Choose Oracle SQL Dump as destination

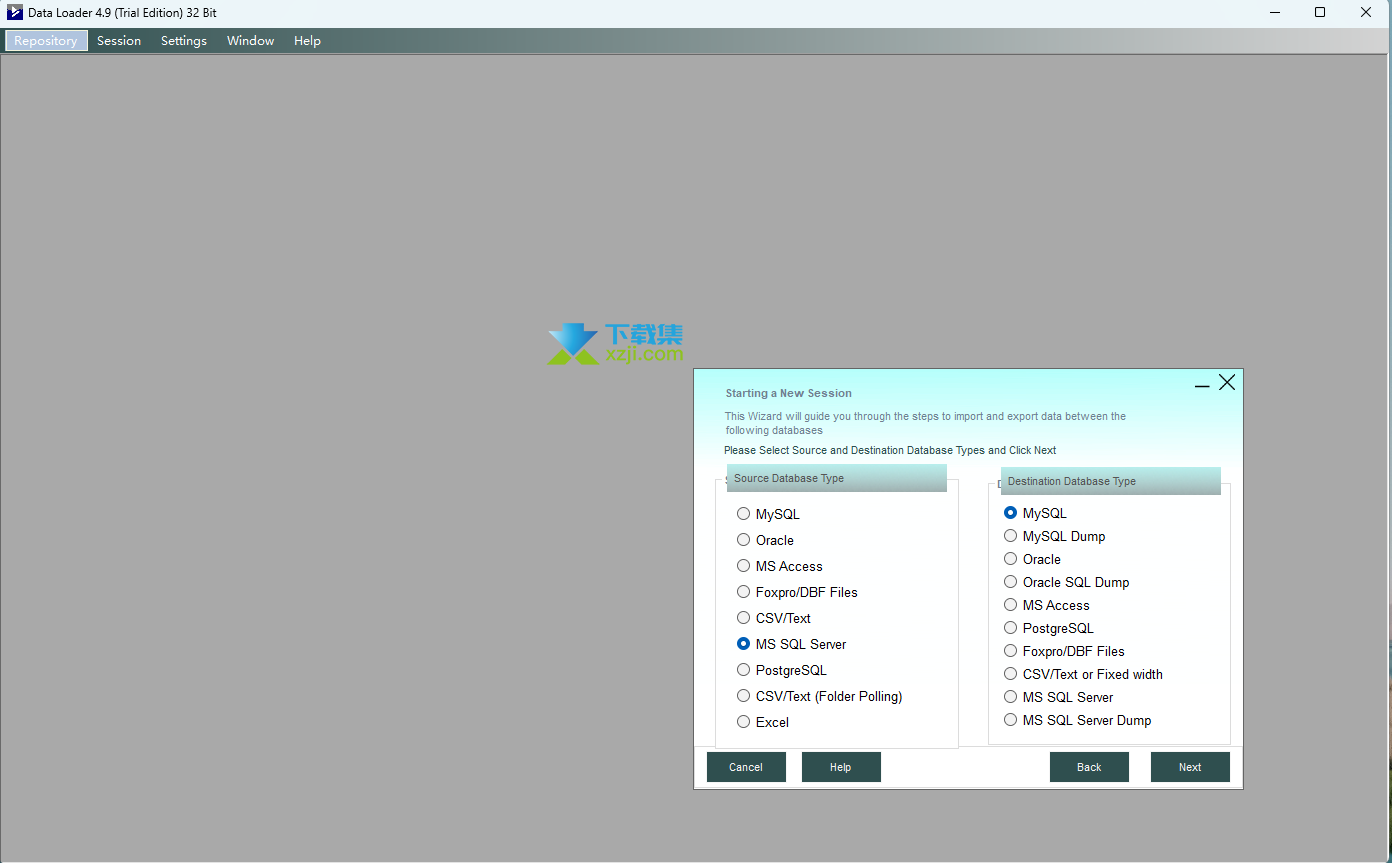(1066, 582)
